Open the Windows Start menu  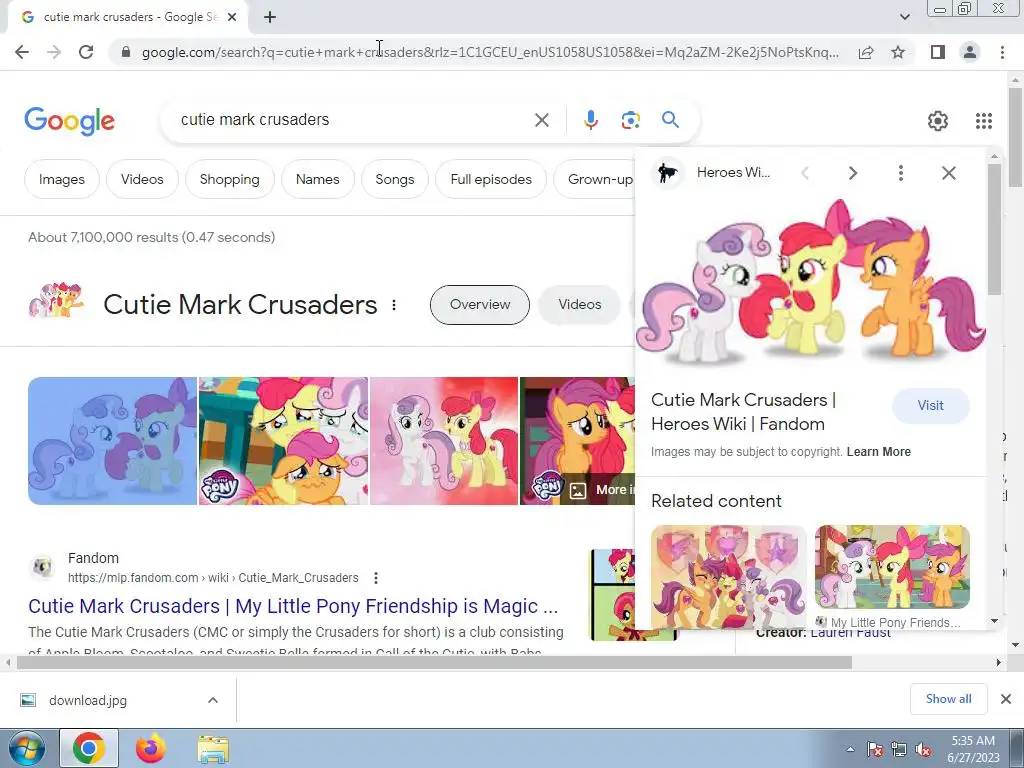coord(26,748)
